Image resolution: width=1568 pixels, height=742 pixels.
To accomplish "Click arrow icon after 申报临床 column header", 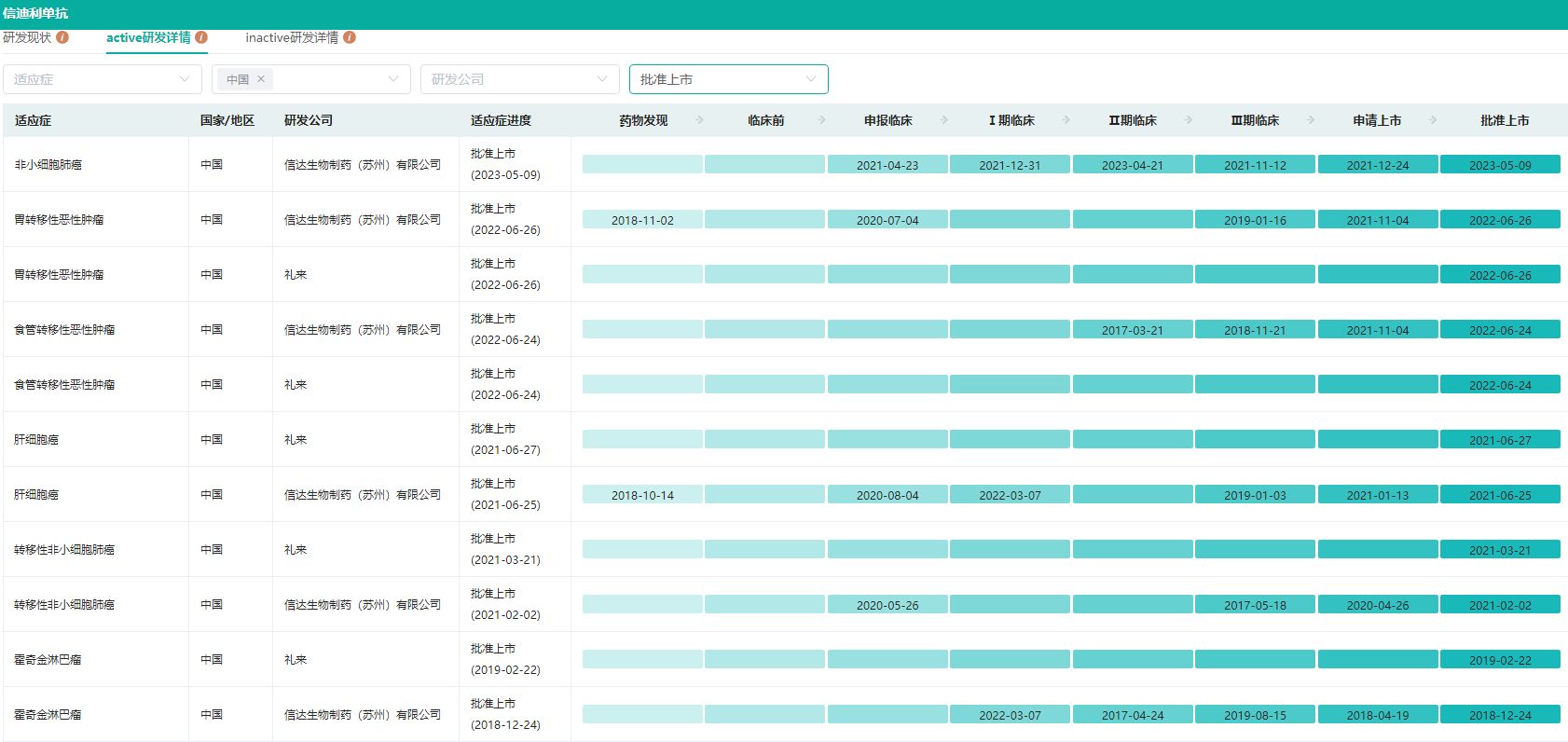I will pyautogui.click(x=944, y=120).
